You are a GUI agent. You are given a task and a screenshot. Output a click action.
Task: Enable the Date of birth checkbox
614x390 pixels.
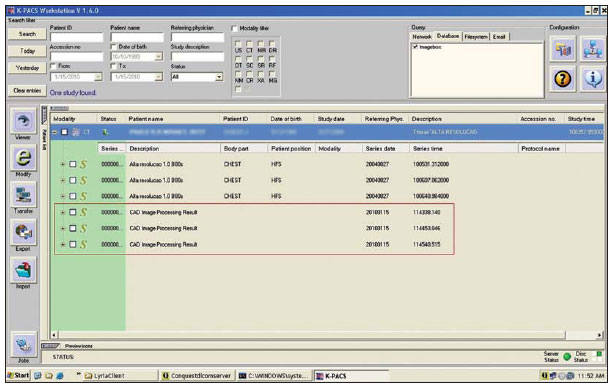coord(114,47)
